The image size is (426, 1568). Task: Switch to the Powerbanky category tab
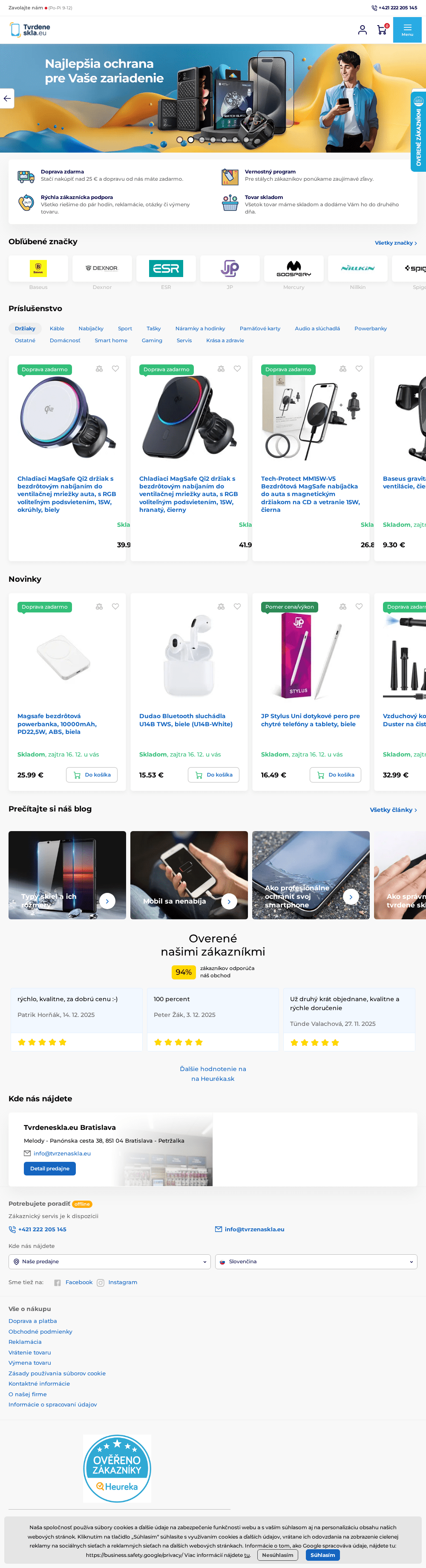tap(371, 329)
